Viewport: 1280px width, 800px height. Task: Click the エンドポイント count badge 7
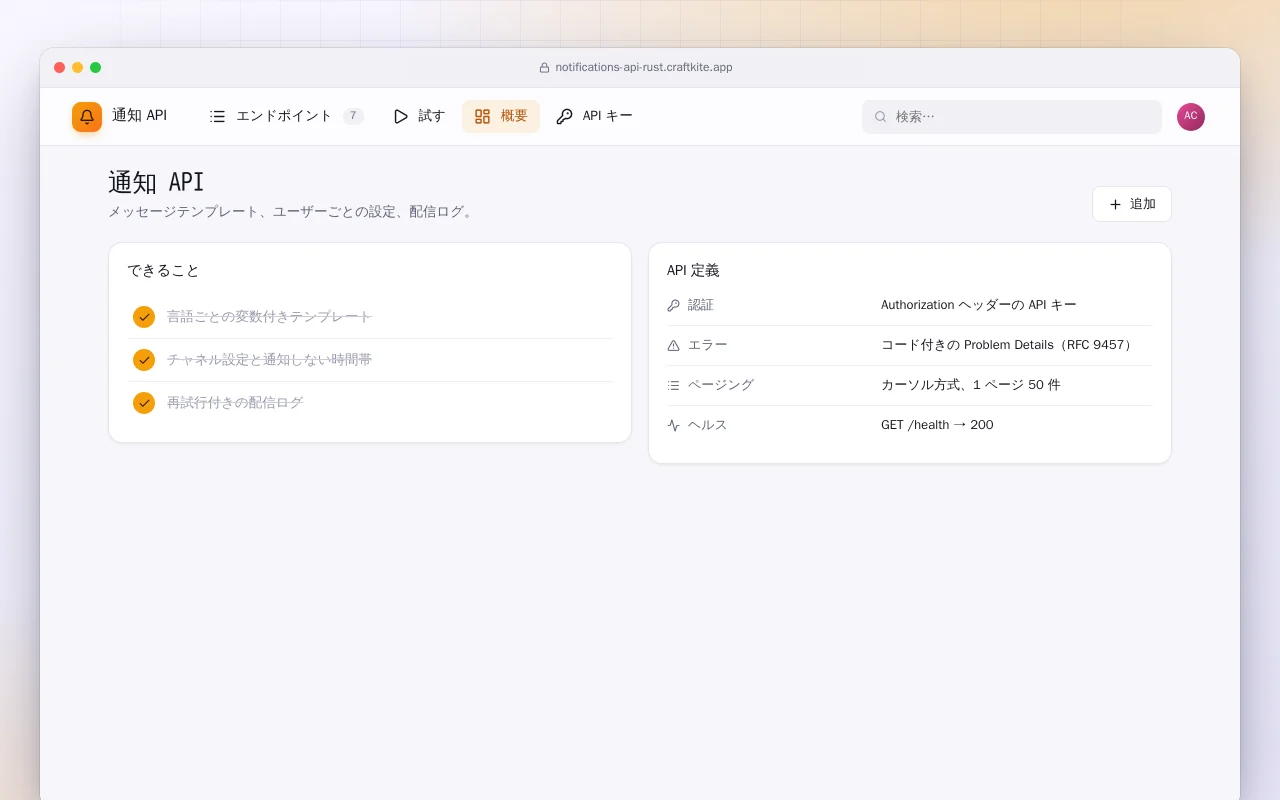pos(353,116)
